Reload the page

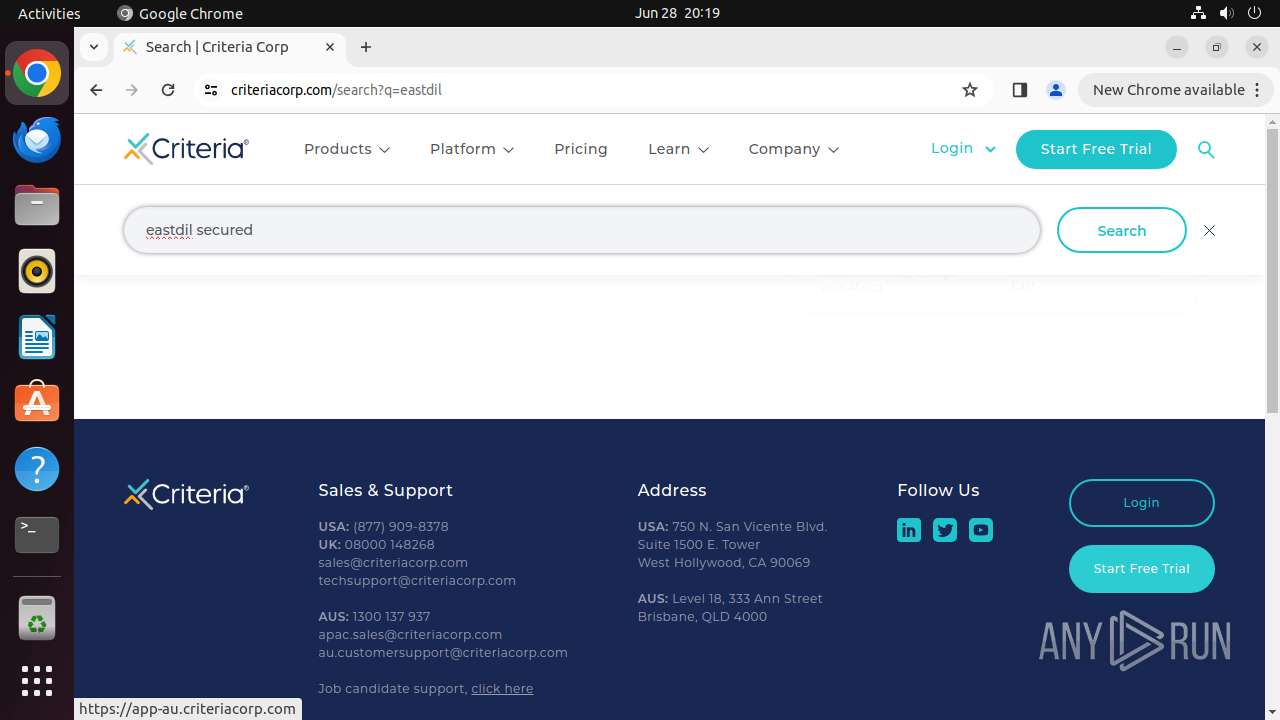tap(168, 90)
